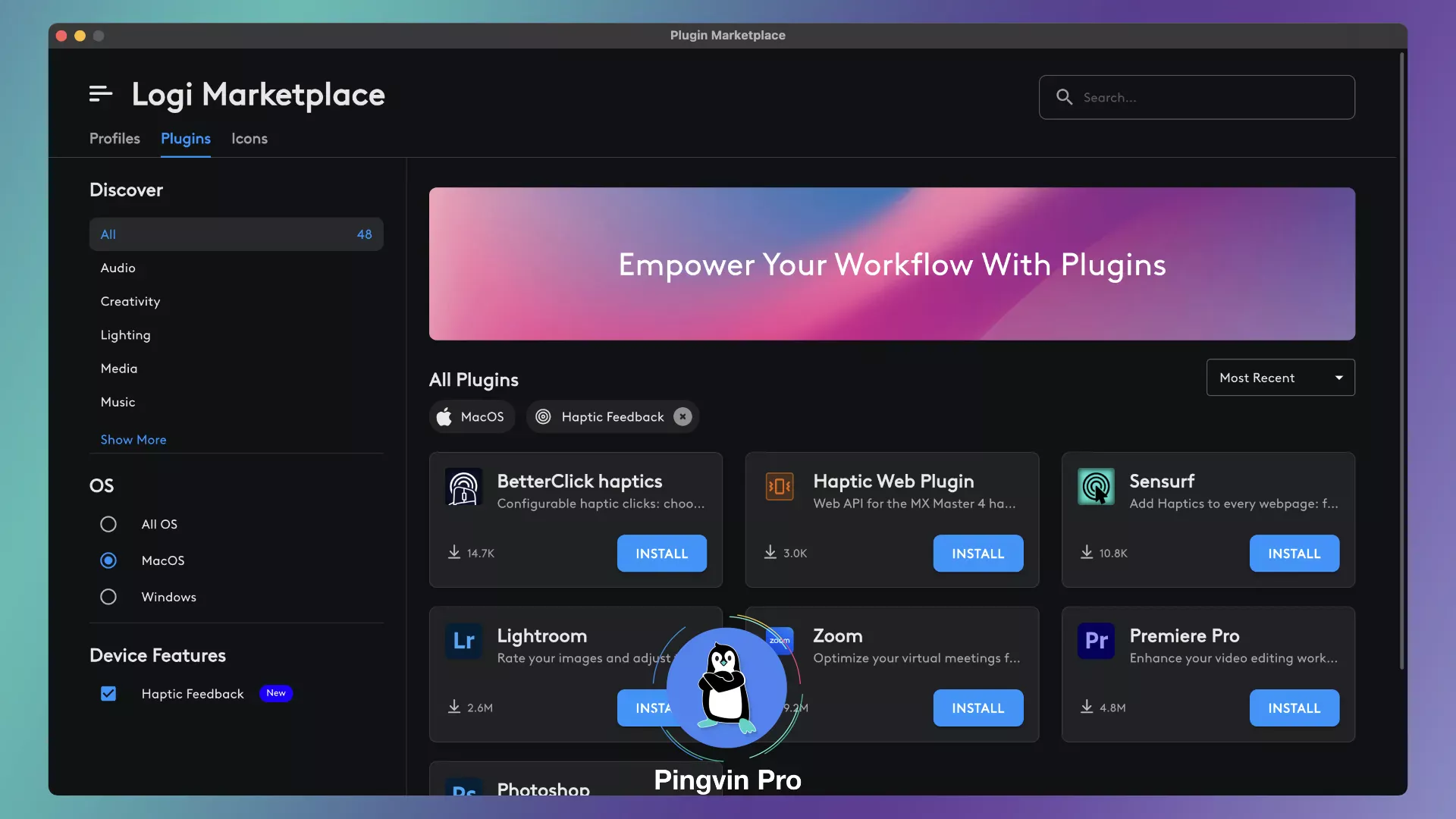Select the Windows OS radio button

click(108, 597)
